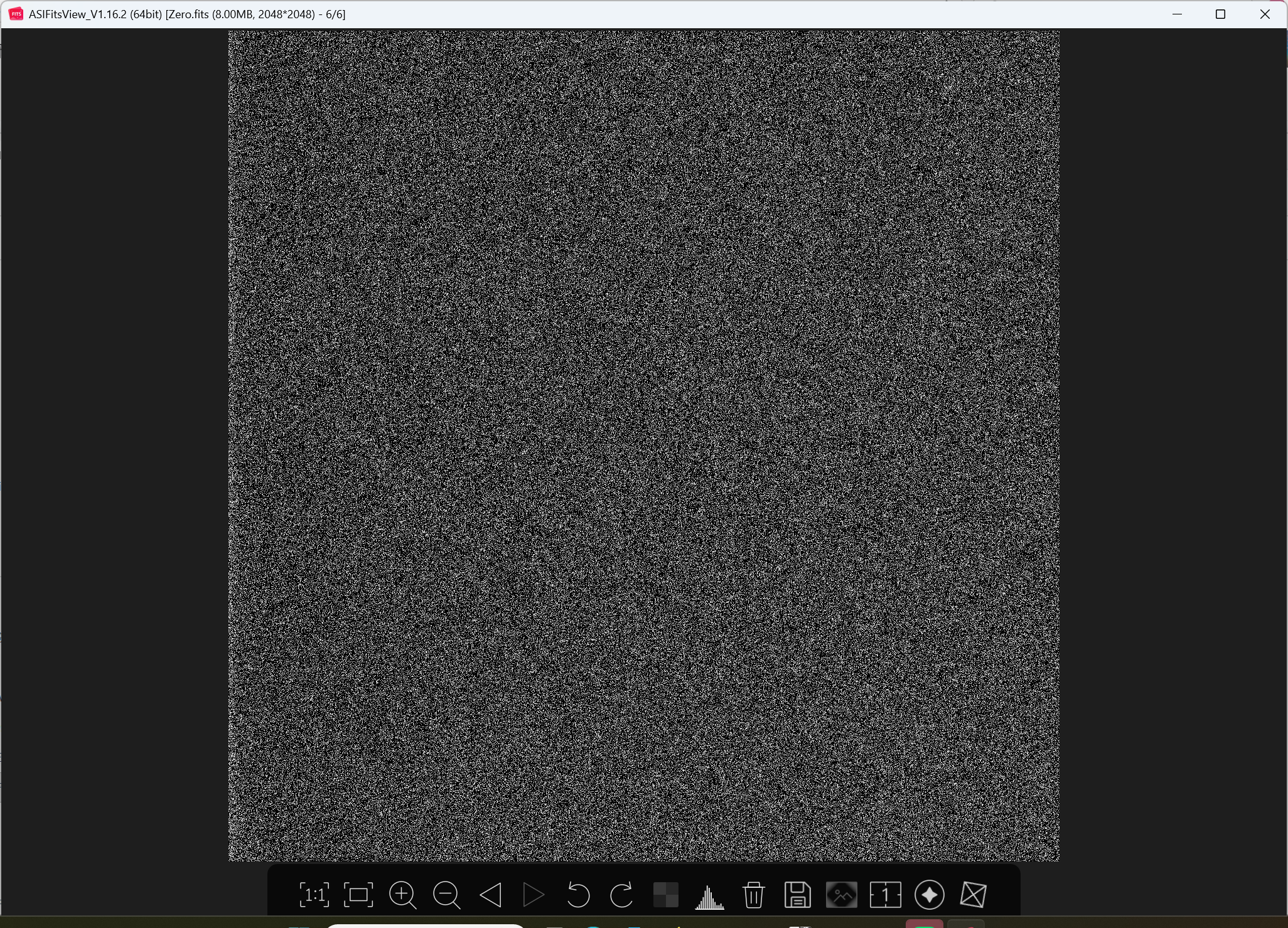Click the framed number 1 icon

pyautogui.click(x=886, y=895)
